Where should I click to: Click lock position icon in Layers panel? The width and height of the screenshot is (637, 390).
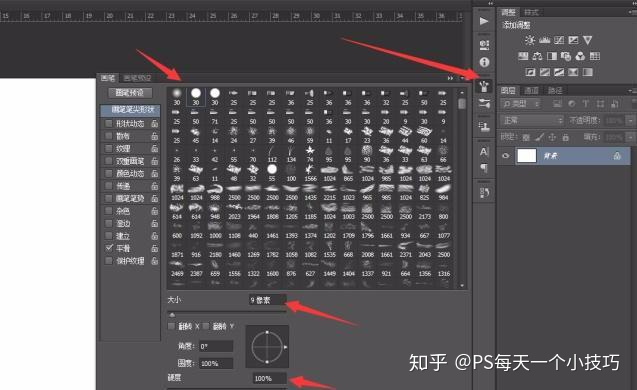tap(552, 137)
